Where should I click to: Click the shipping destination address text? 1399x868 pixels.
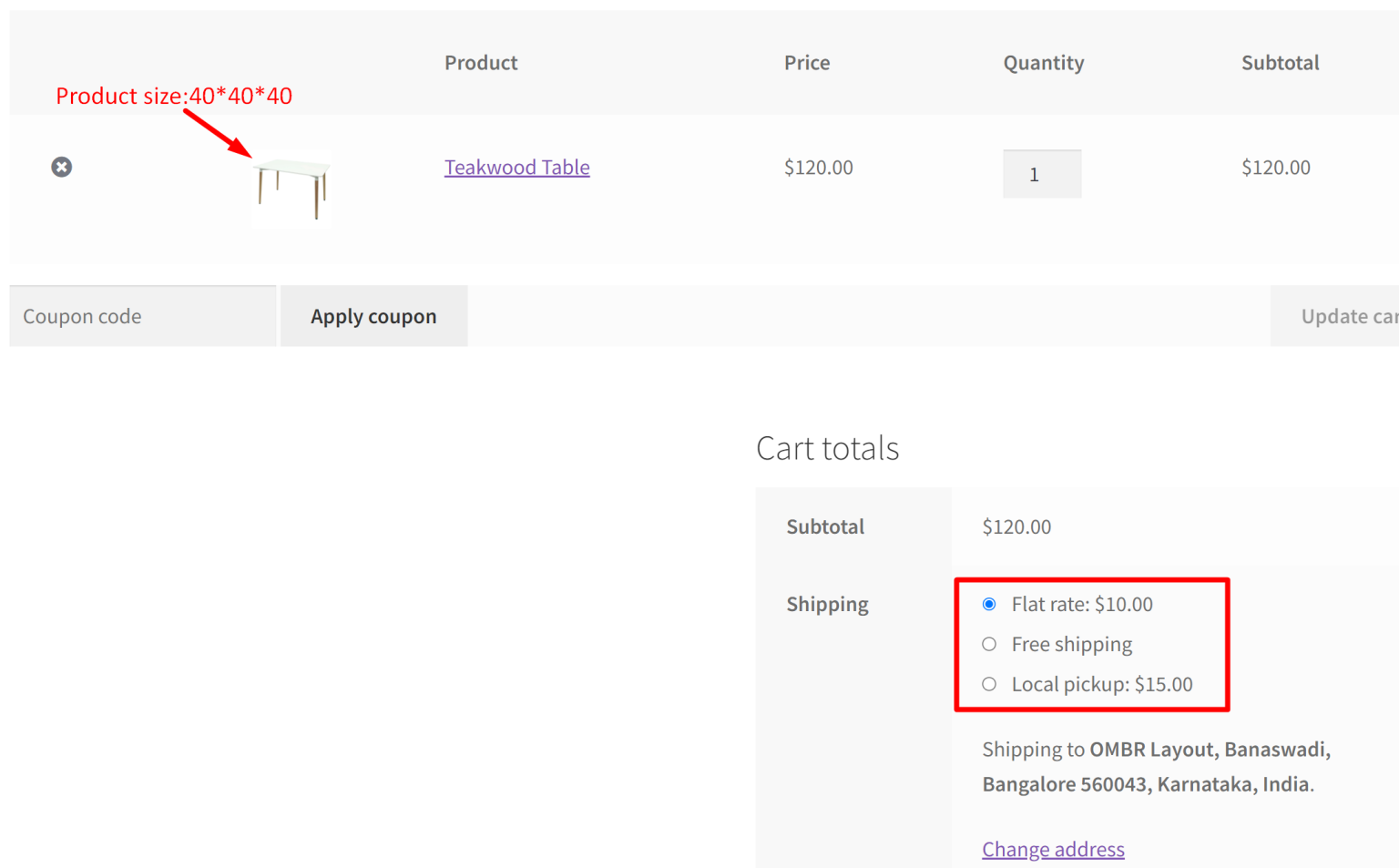1155,766
